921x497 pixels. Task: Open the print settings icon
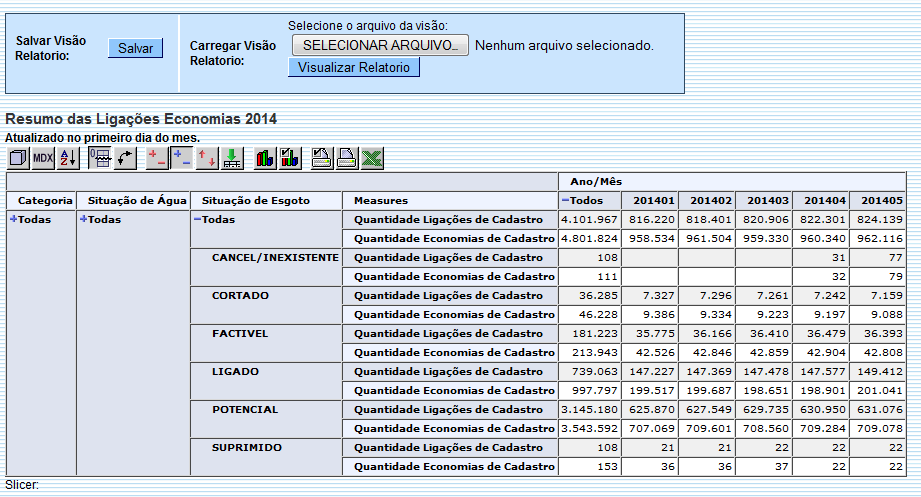pos(322,158)
